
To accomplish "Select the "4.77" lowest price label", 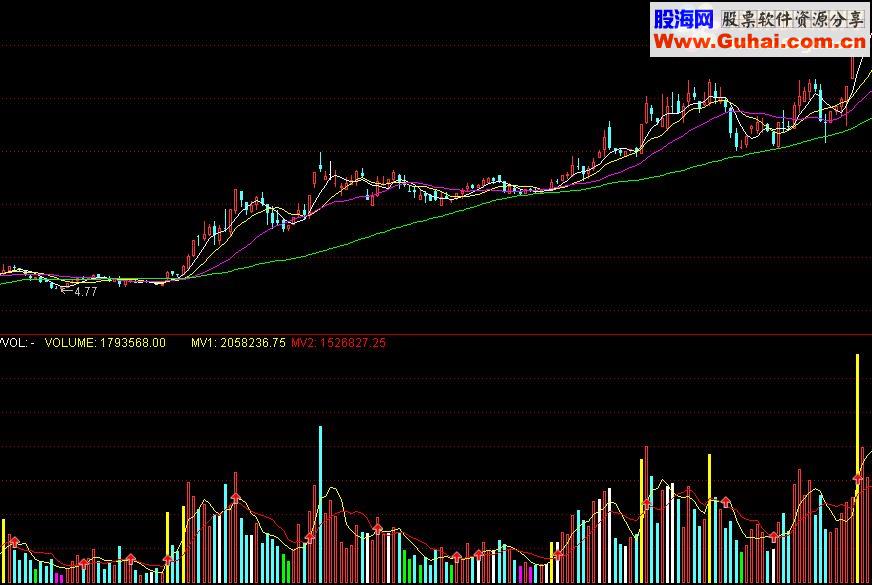I will (x=86, y=292).
